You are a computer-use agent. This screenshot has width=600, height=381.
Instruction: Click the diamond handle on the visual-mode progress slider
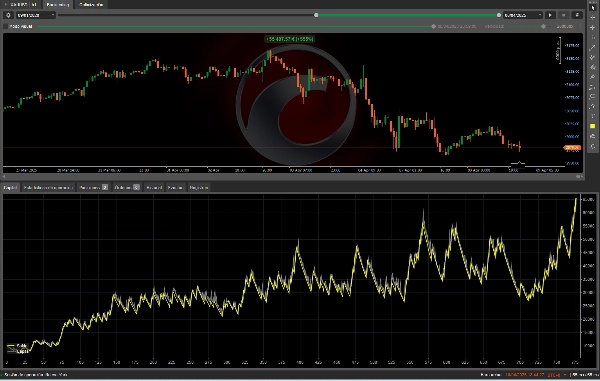[434, 26]
